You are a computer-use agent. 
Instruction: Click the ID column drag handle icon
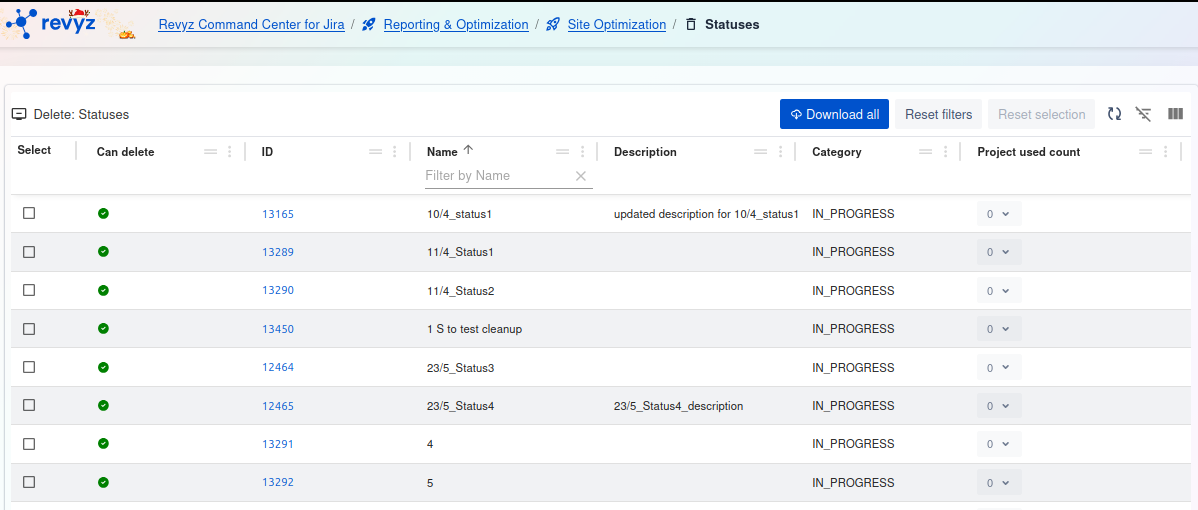coord(375,152)
